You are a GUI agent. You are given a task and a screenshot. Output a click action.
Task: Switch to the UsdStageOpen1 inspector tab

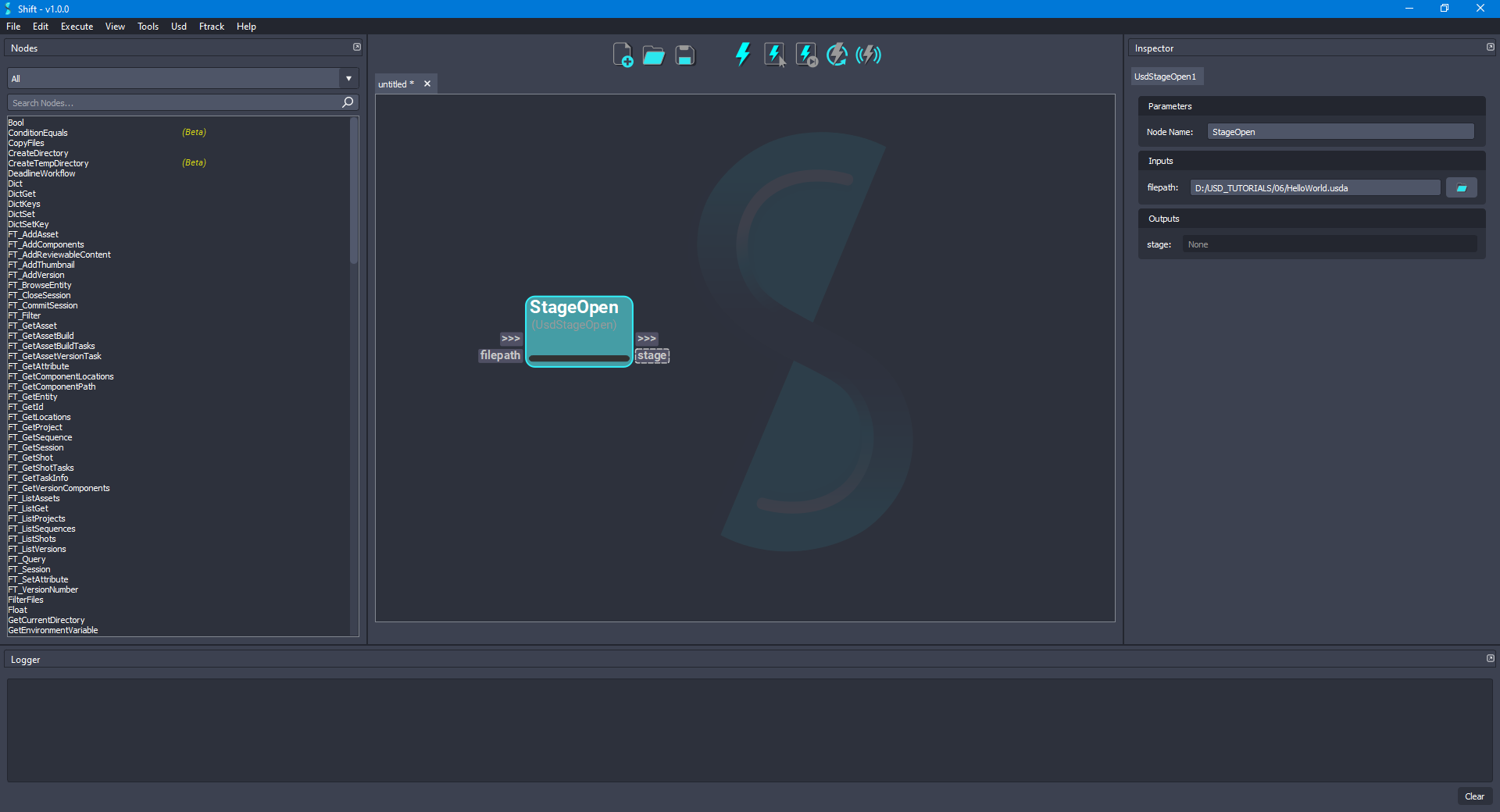click(x=1166, y=76)
